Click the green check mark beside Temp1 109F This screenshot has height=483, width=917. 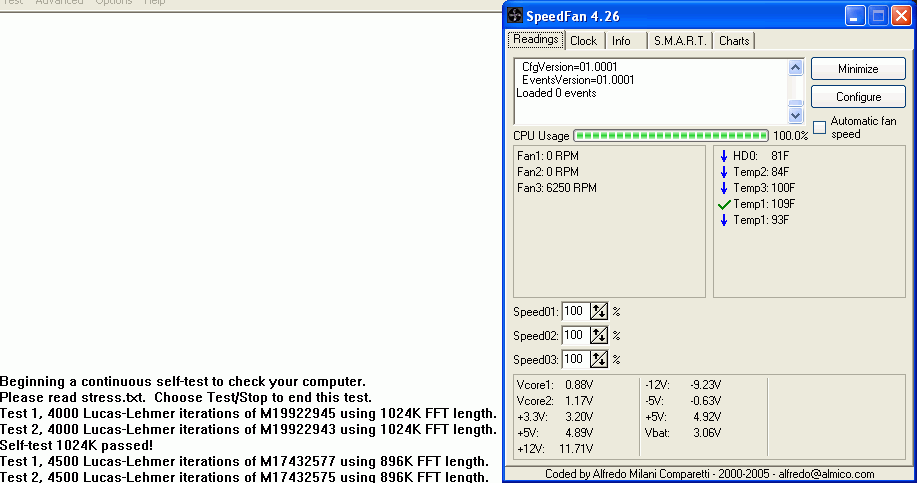(x=724, y=204)
